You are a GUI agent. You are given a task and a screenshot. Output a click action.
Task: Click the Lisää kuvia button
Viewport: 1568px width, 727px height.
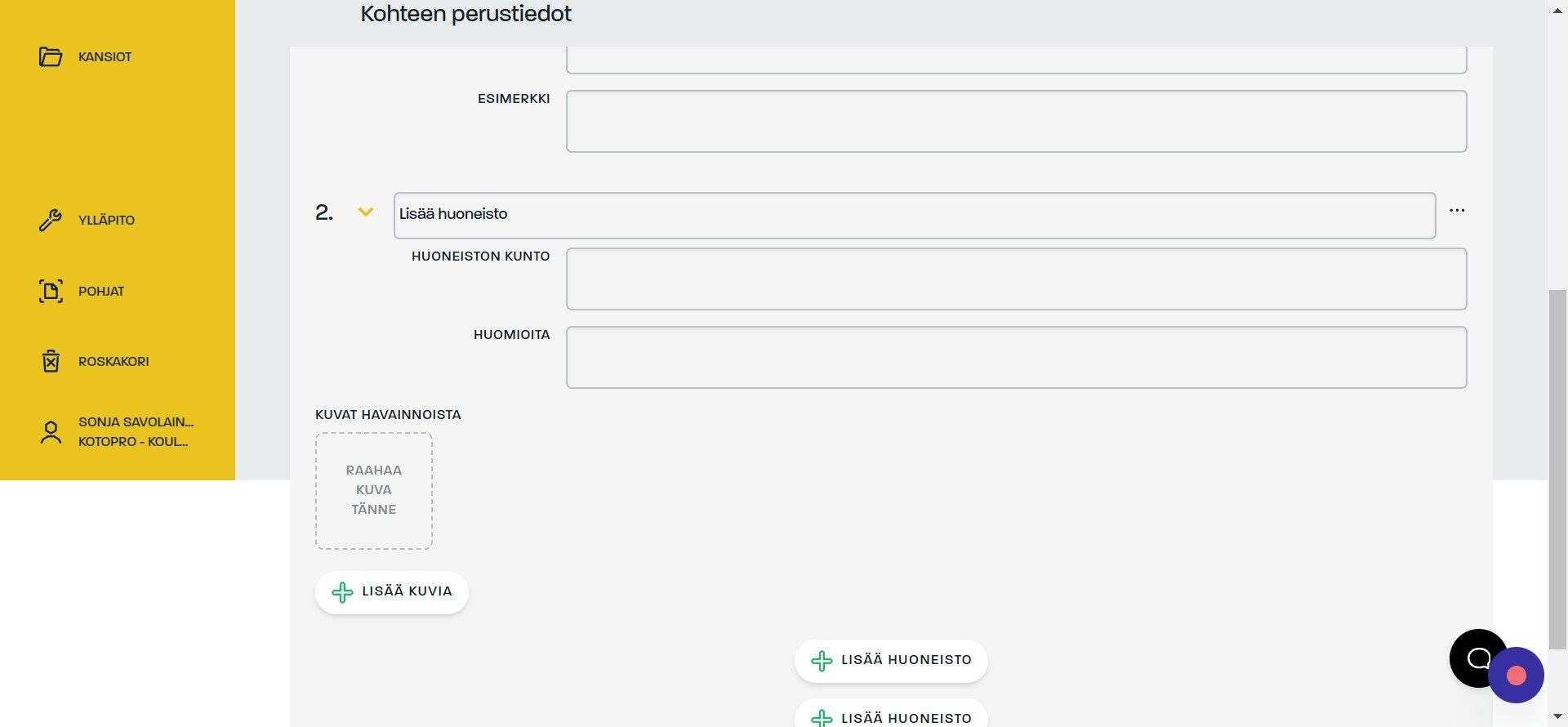coord(392,592)
